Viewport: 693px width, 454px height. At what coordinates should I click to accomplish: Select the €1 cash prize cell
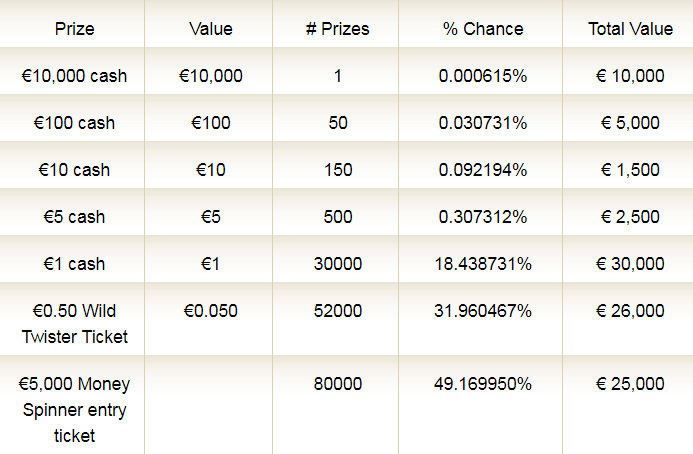tap(74, 264)
